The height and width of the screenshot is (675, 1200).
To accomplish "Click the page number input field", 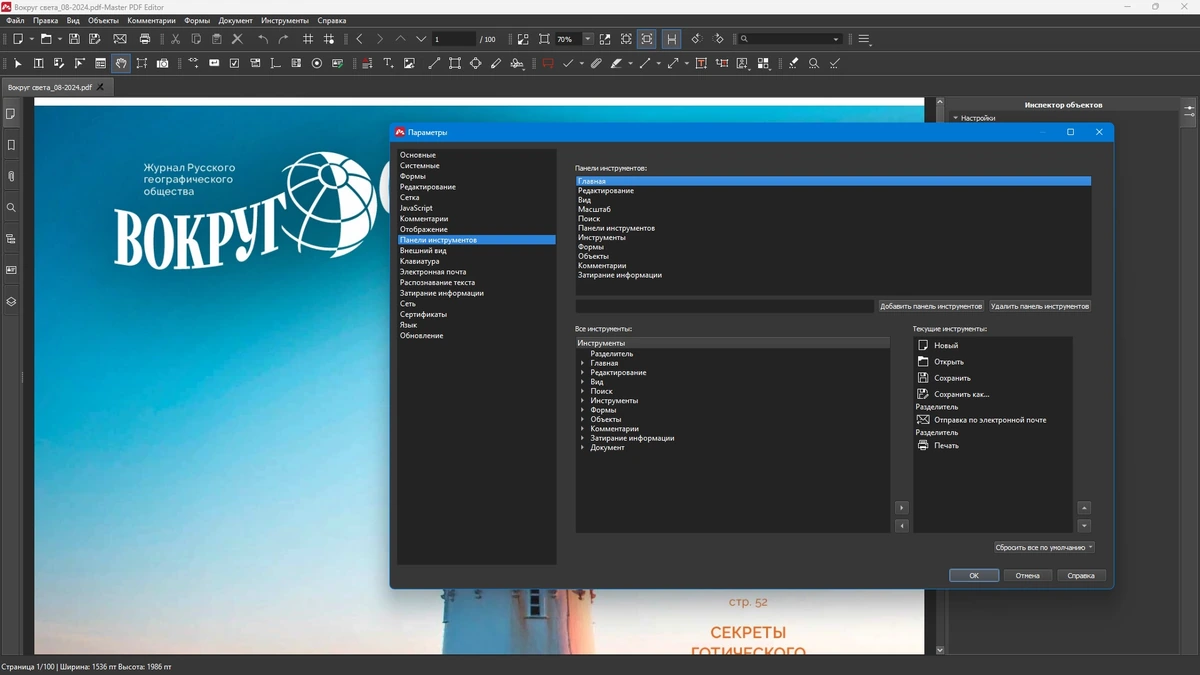I will click(454, 39).
